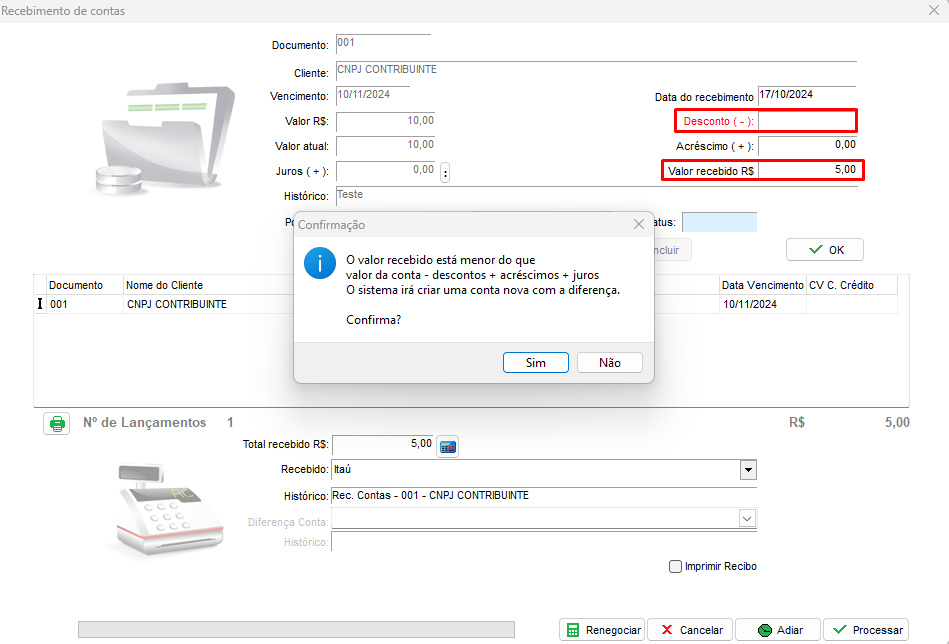This screenshot has height=644, width=949.
Task: Click the printer icon beside Nº de Lançamentos
Action: (x=57, y=423)
